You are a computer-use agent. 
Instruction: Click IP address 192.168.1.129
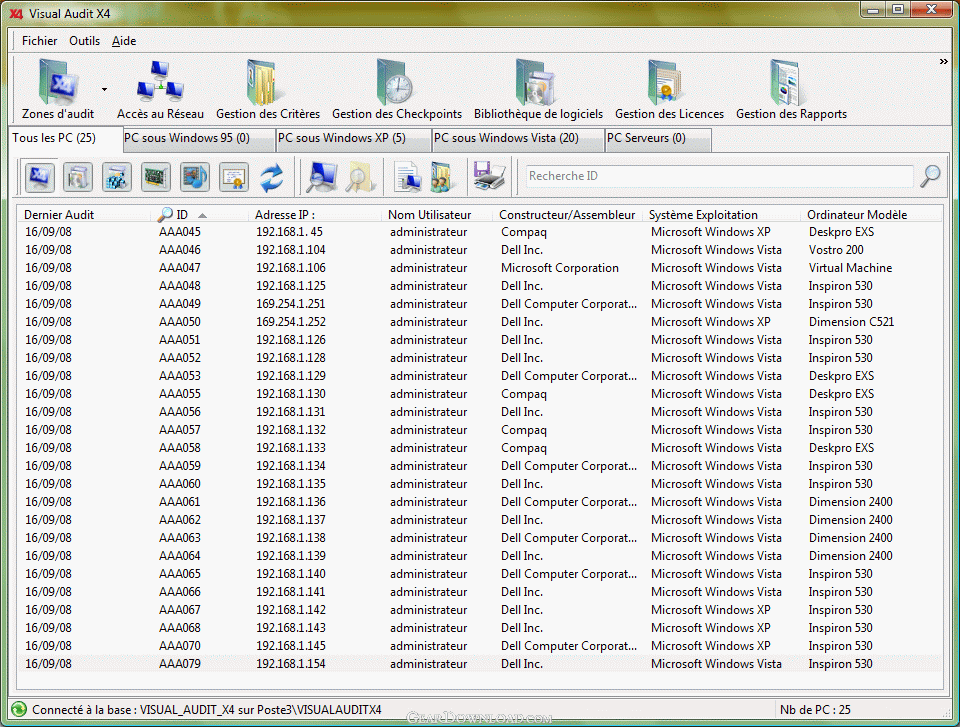(291, 376)
